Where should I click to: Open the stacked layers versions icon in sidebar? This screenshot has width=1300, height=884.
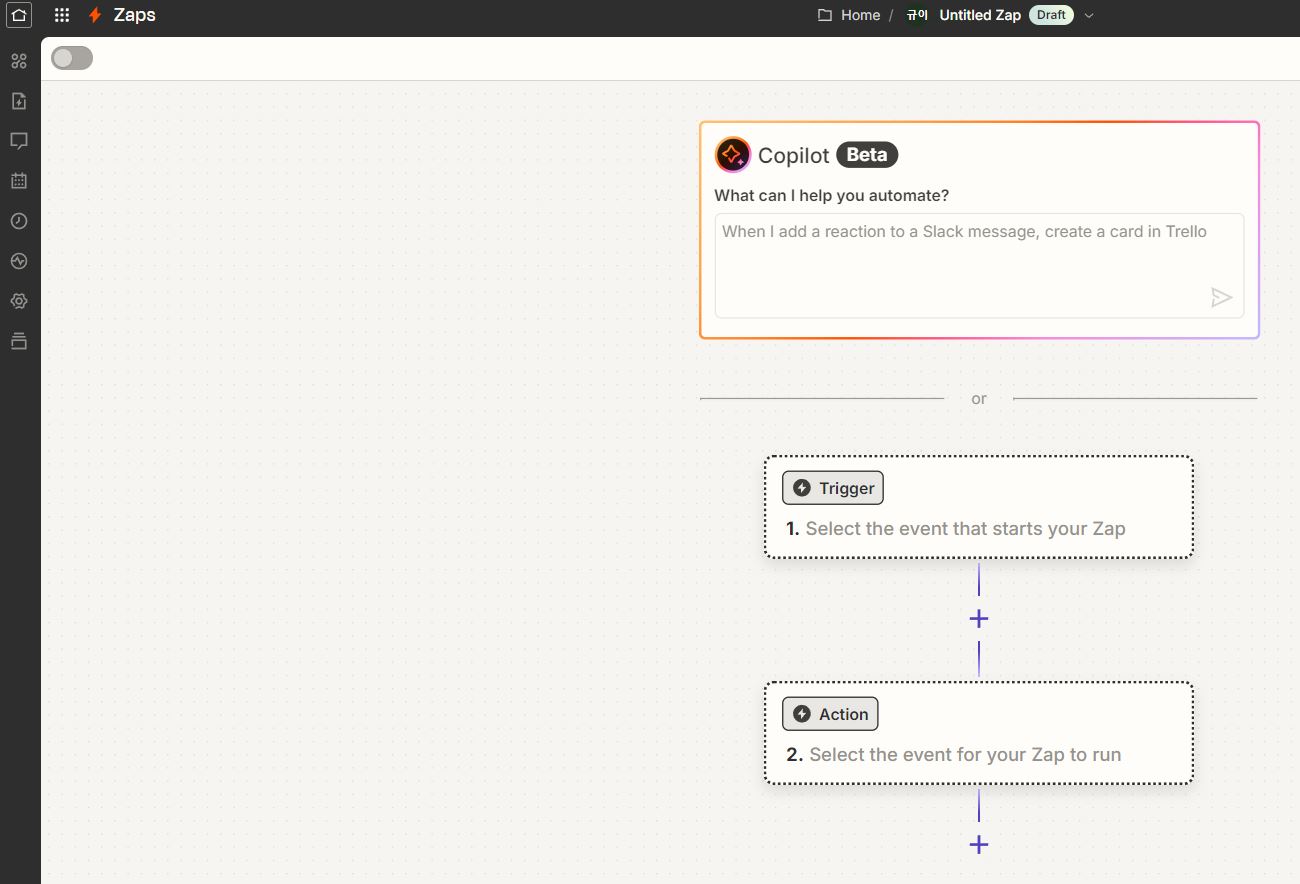pyautogui.click(x=19, y=341)
